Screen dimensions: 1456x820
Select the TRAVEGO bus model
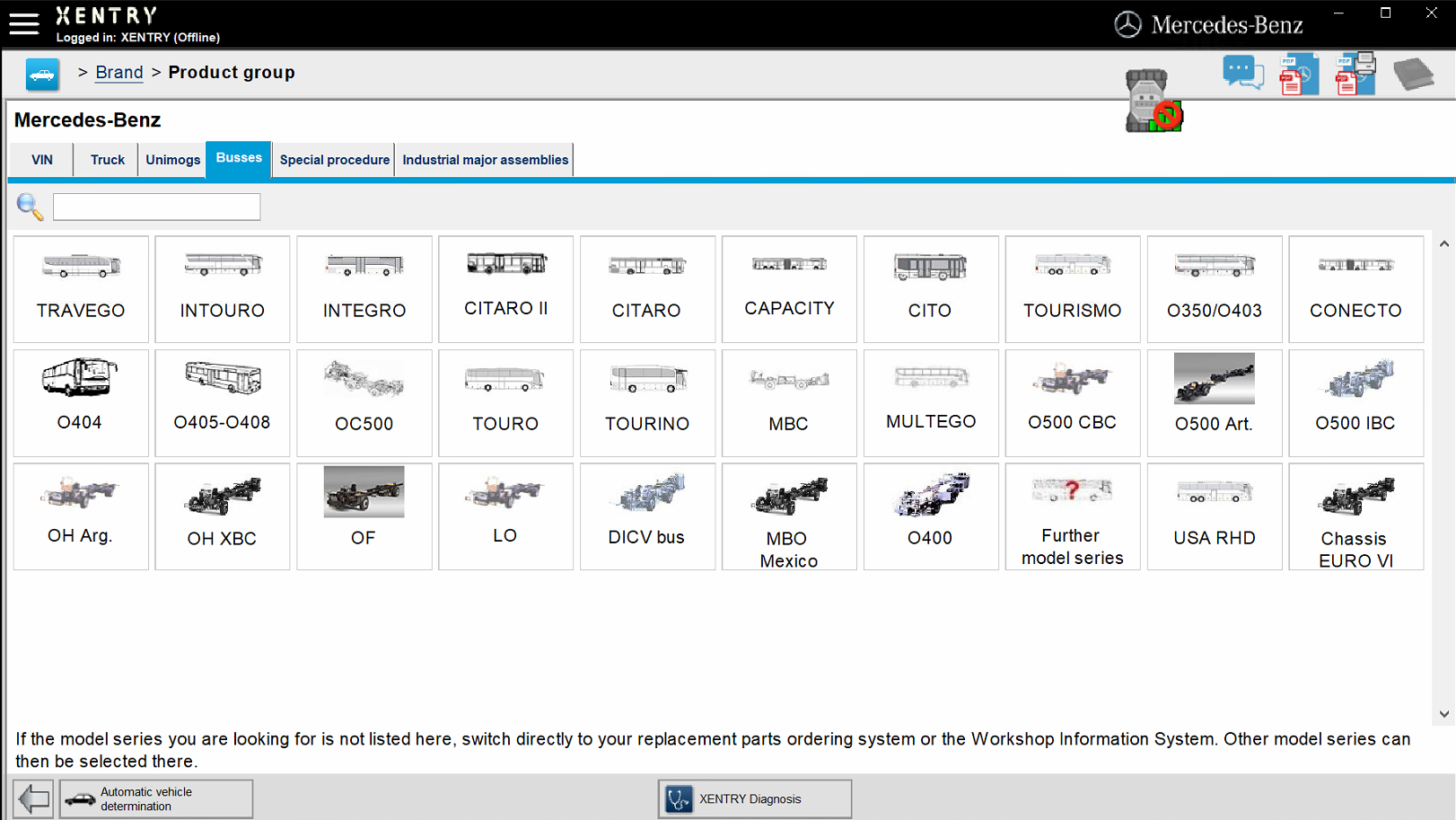coord(80,289)
